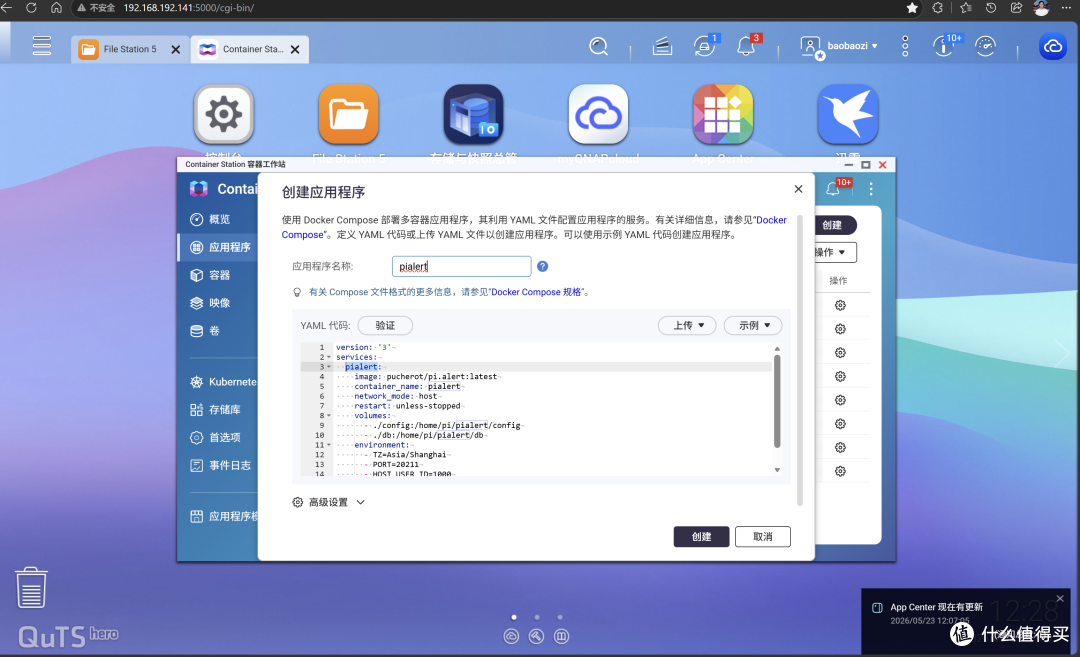Click the YAML editor scroll up arrow
Screen dimensions: 1080x657
[x=777, y=348]
